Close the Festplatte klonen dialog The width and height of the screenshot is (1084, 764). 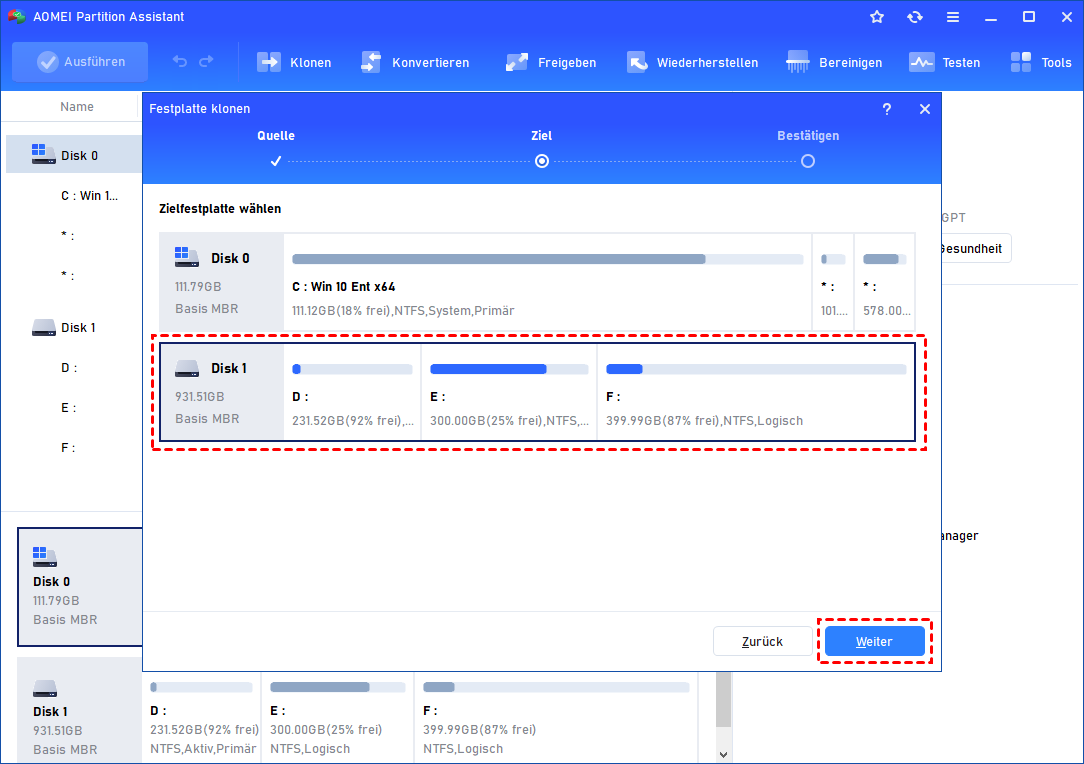pyautogui.click(x=925, y=109)
